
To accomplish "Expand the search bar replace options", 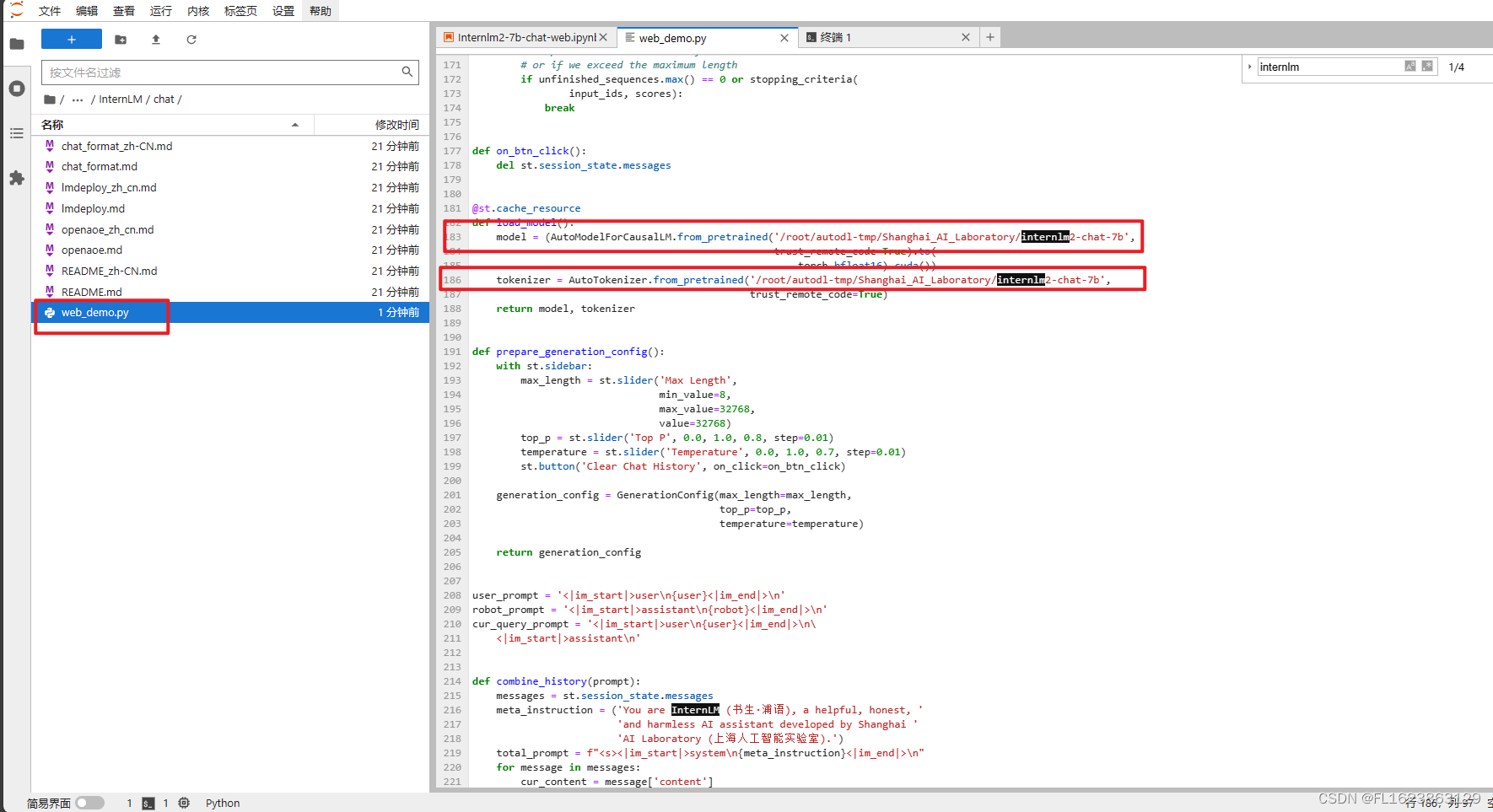I will [1249, 66].
